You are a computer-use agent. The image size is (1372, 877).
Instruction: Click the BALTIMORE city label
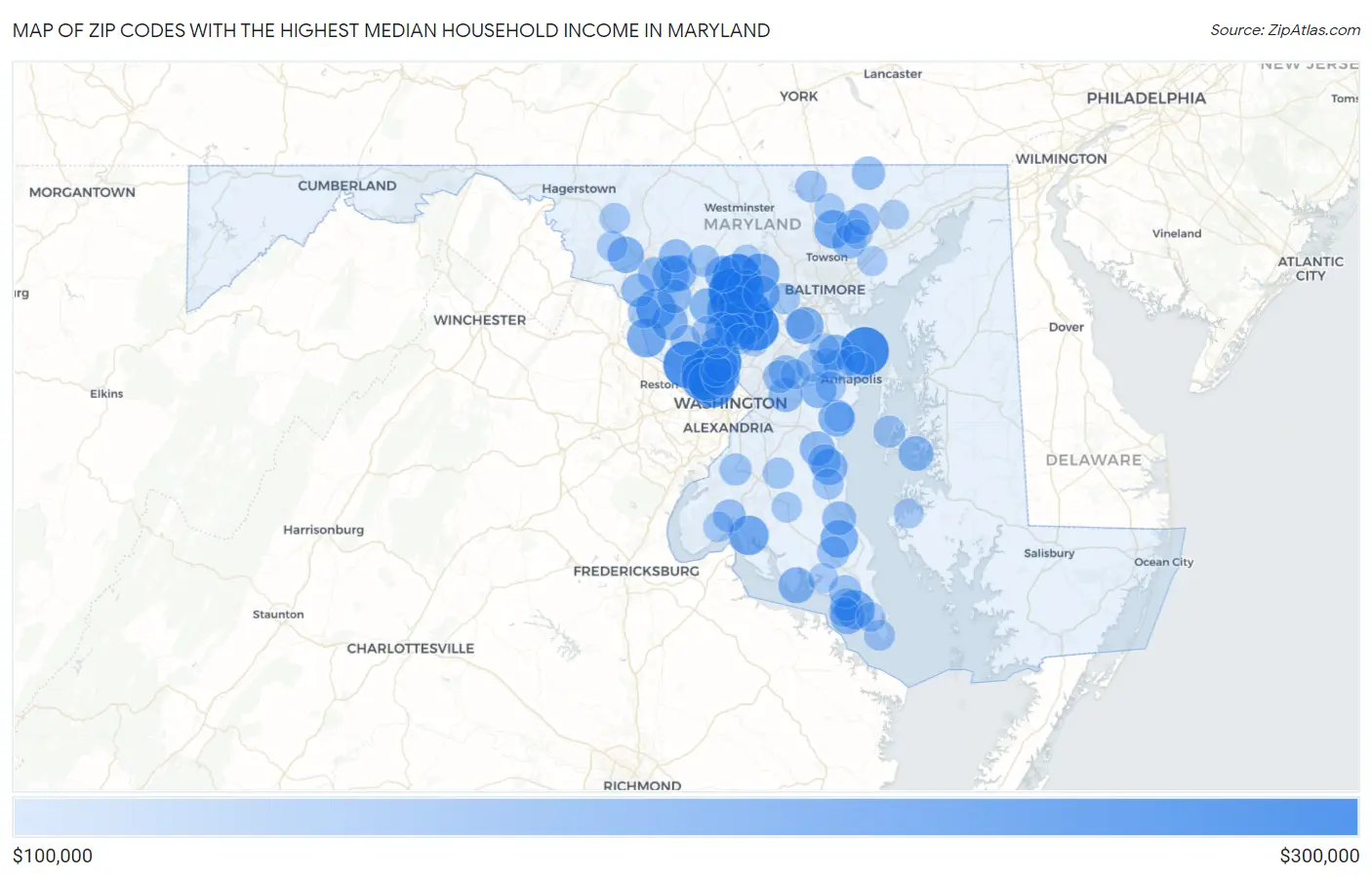click(x=825, y=290)
